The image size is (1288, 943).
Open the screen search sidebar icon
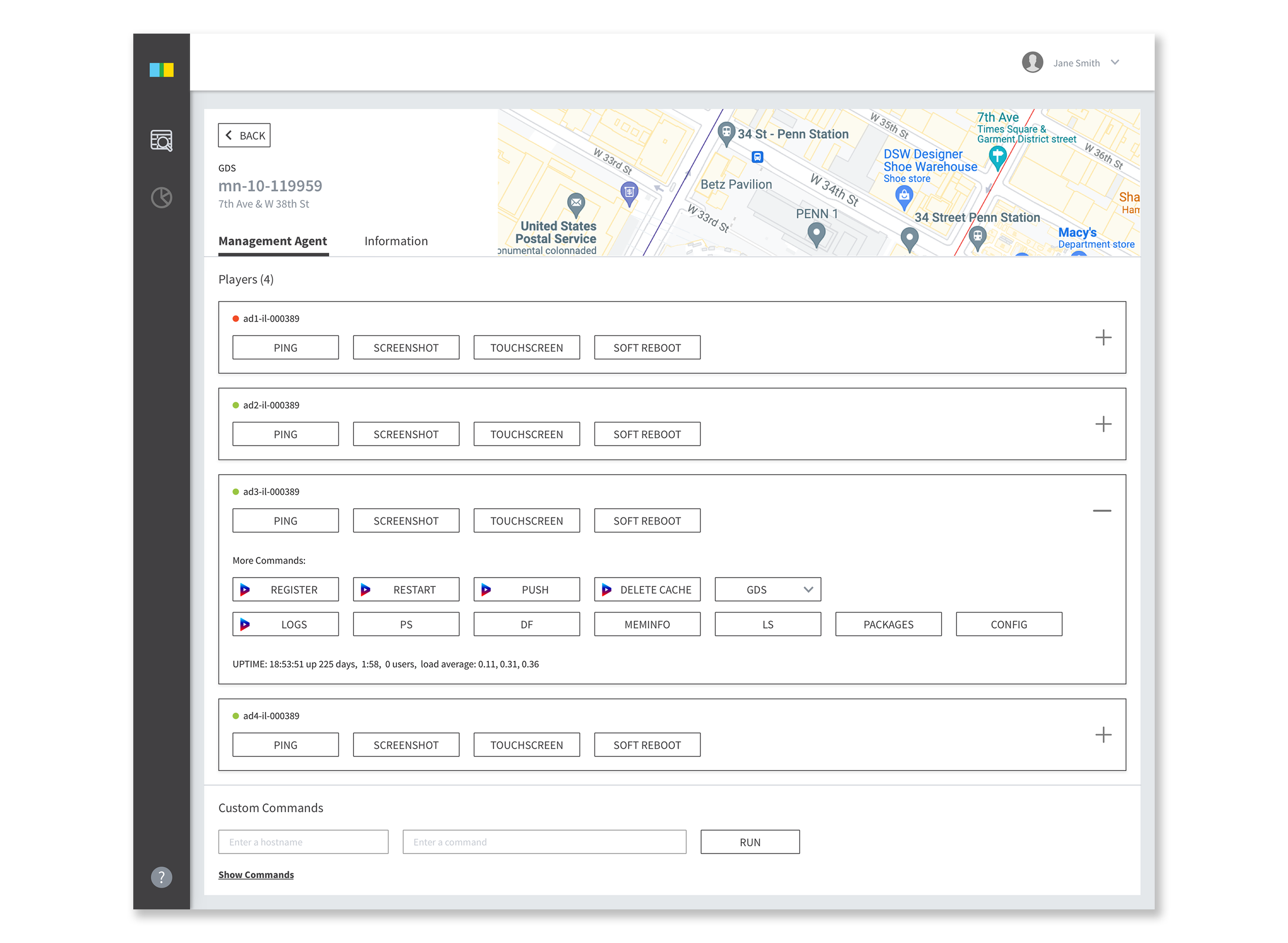(161, 141)
